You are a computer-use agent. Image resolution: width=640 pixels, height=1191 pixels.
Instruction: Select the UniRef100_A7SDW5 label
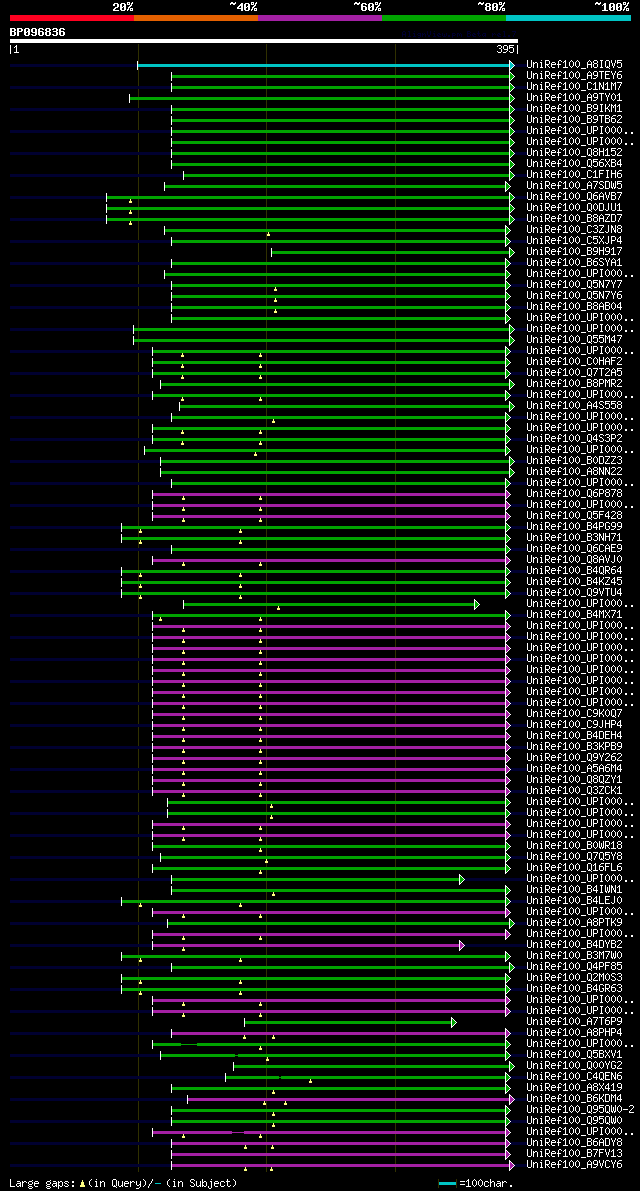click(x=574, y=186)
